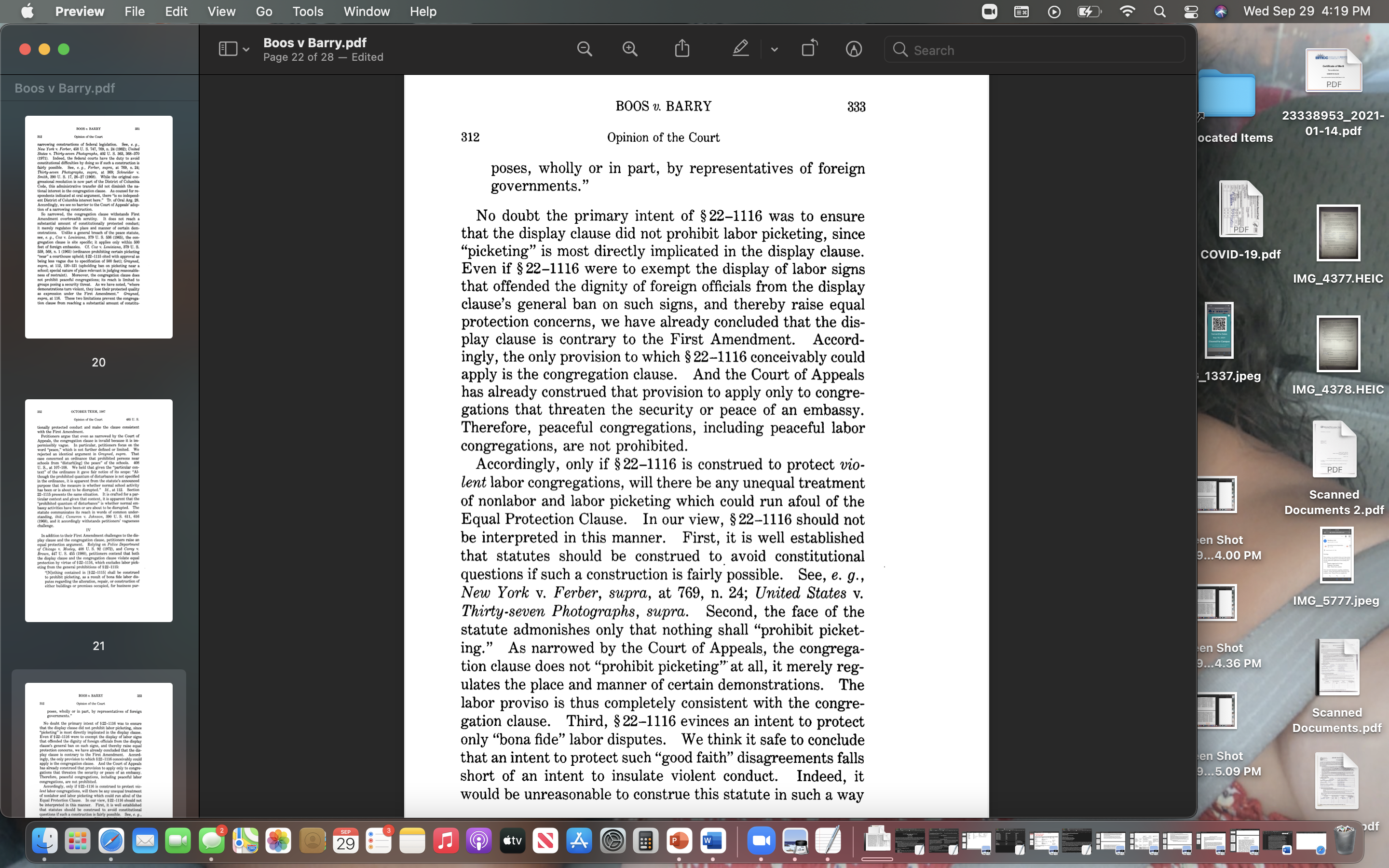Open Spotlight search from the menu bar

1159,12
